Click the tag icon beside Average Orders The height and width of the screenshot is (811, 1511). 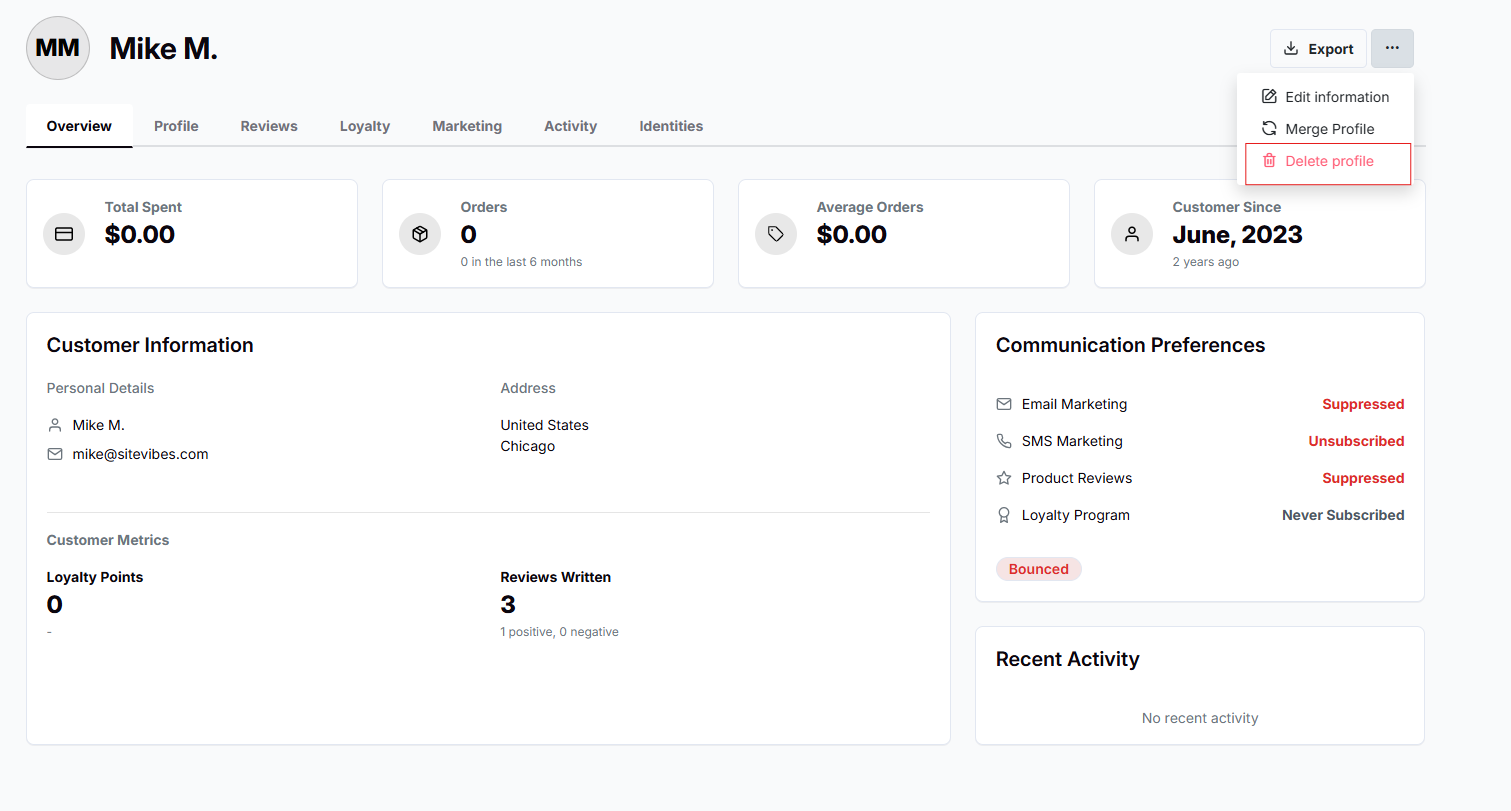coord(776,234)
